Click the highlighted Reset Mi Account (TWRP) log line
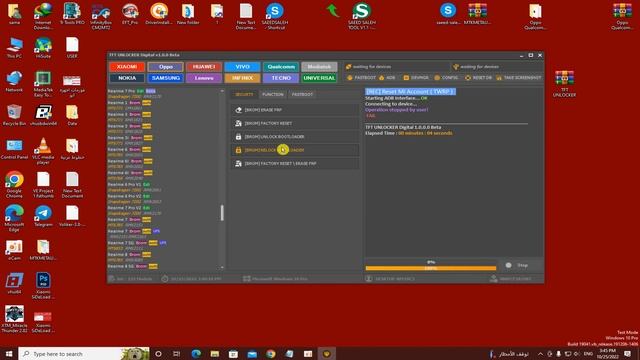 coord(410,91)
